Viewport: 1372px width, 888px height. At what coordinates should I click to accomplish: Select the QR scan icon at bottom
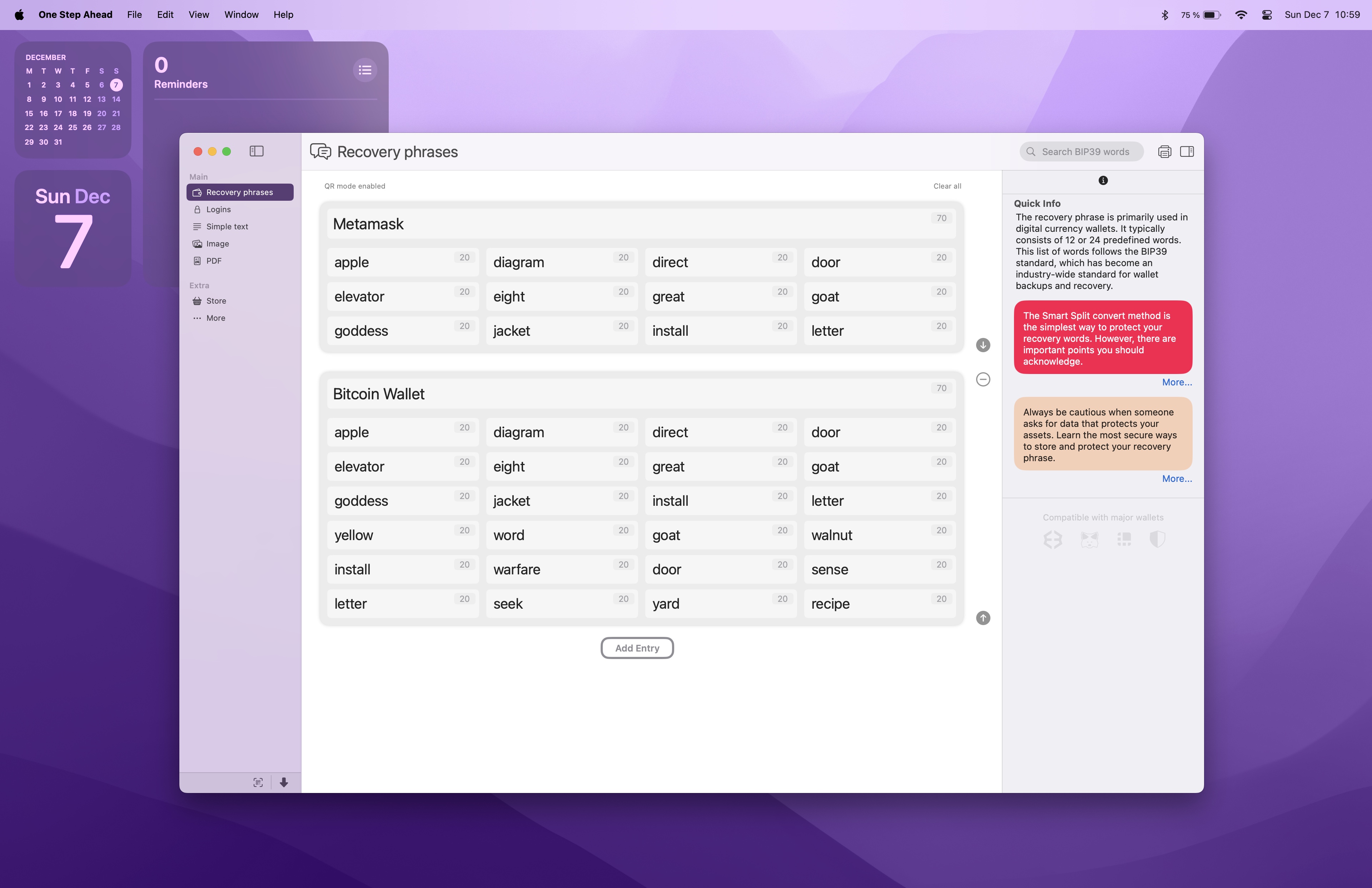point(258,782)
